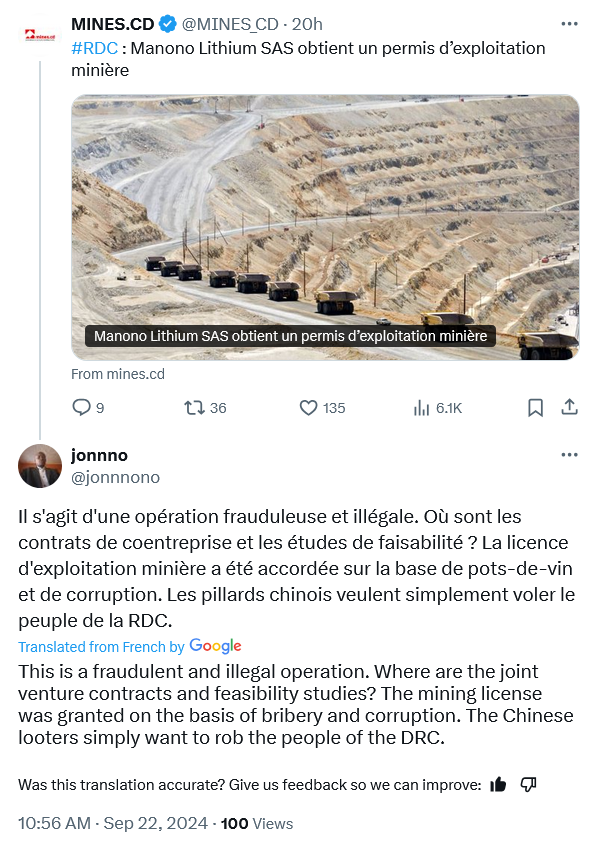
Task: View analytics icon showing 6.1K views
Action: click(x=421, y=408)
